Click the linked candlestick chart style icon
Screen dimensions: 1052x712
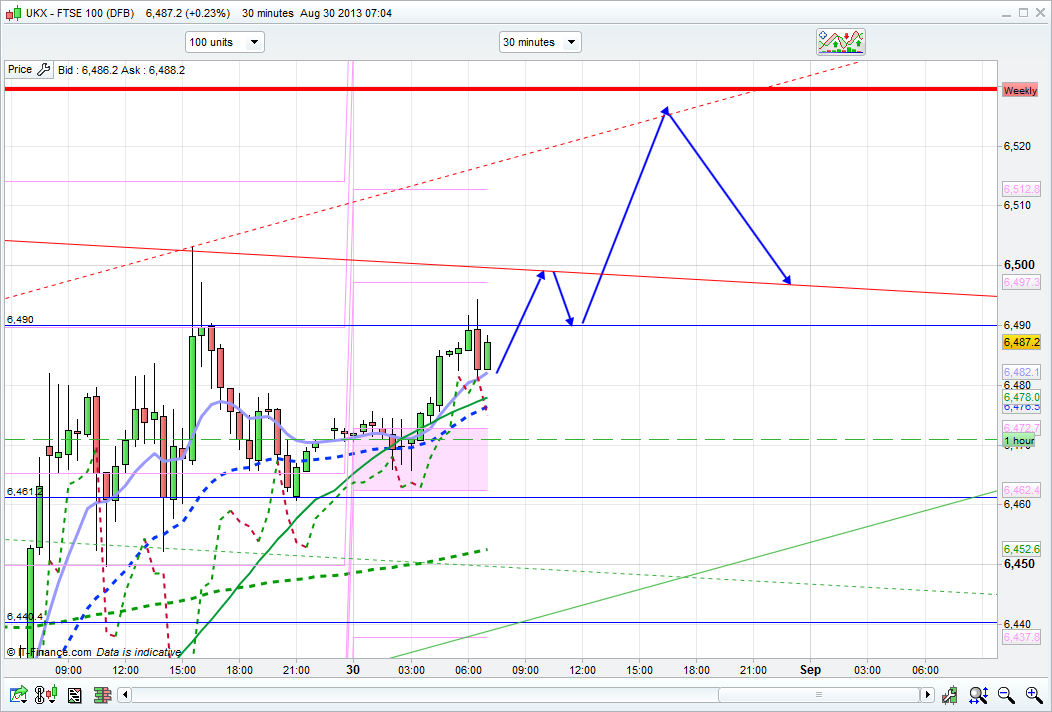click(46, 694)
